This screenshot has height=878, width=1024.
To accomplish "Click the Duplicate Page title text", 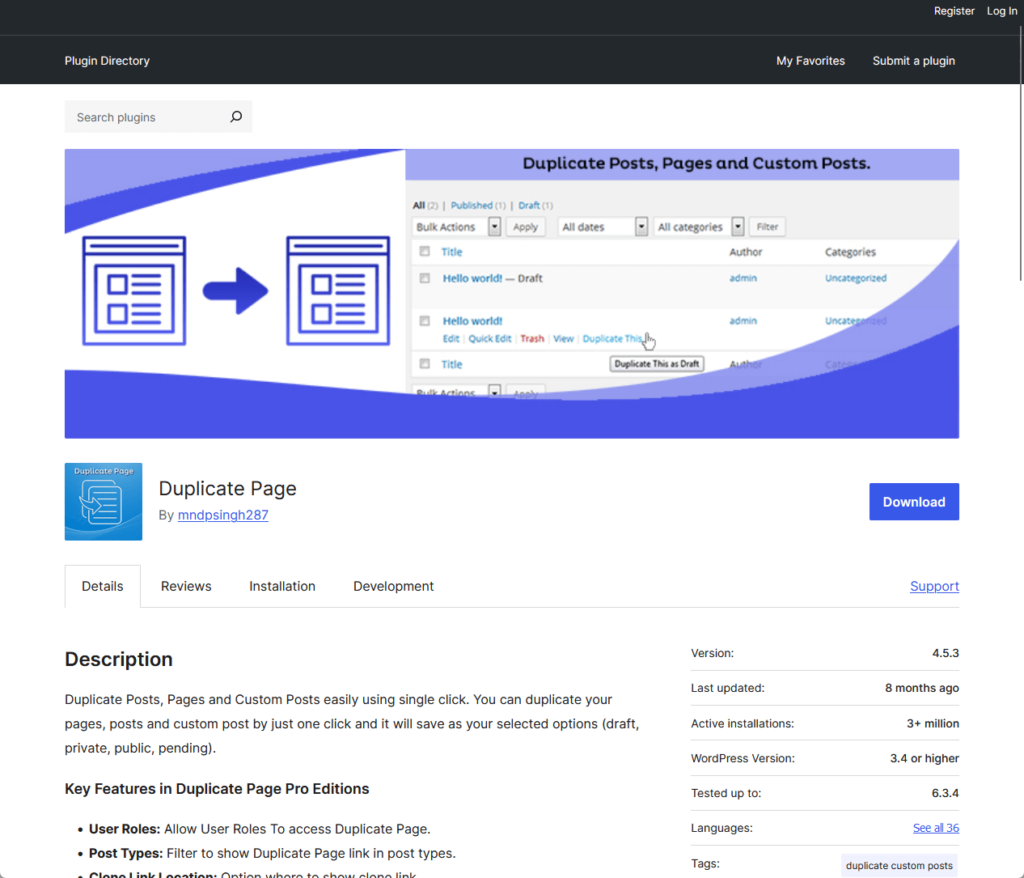I will (x=227, y=489).
